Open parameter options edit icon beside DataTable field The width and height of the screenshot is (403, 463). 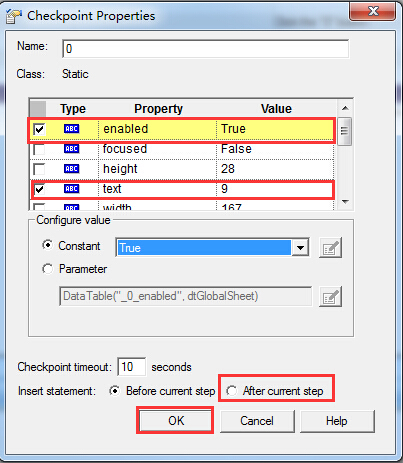330,296
